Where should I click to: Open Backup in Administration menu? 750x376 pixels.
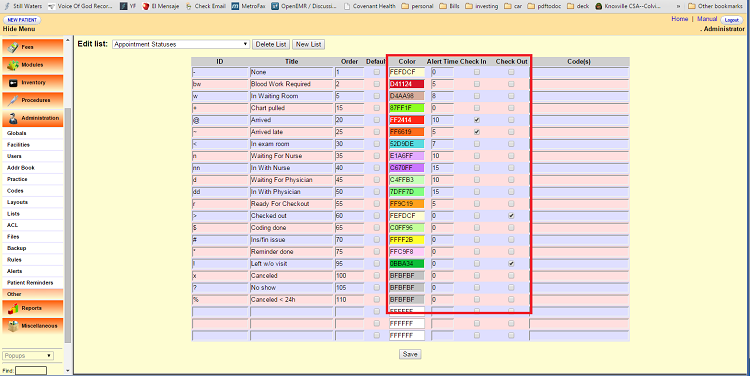point(16,248)
